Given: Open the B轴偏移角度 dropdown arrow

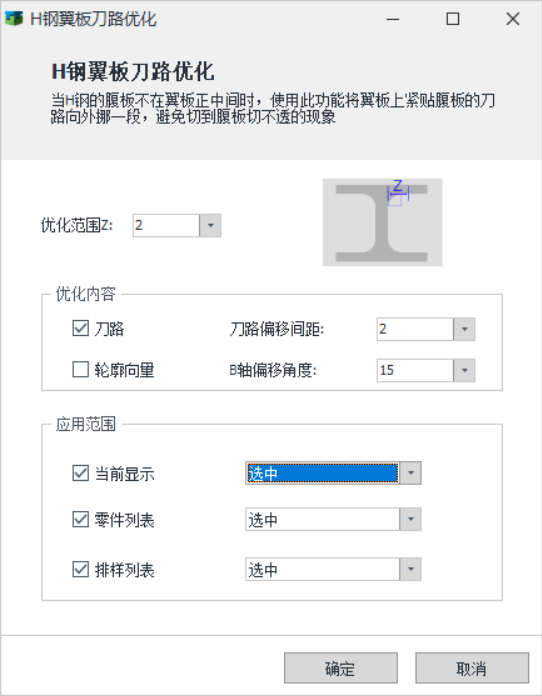Looking at the screenshot, I should click(x=464, y=370).
